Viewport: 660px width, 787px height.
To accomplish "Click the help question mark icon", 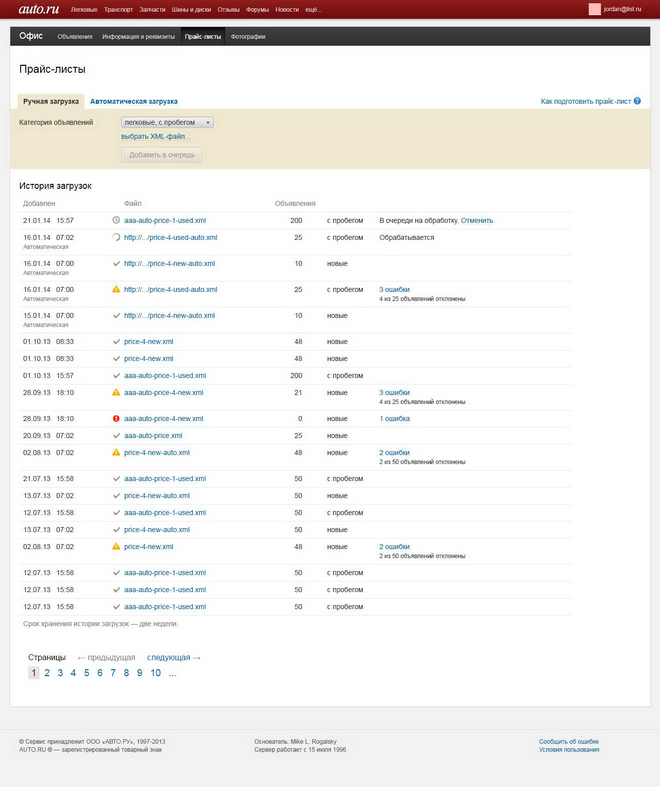I will click(x=637, y=101).
